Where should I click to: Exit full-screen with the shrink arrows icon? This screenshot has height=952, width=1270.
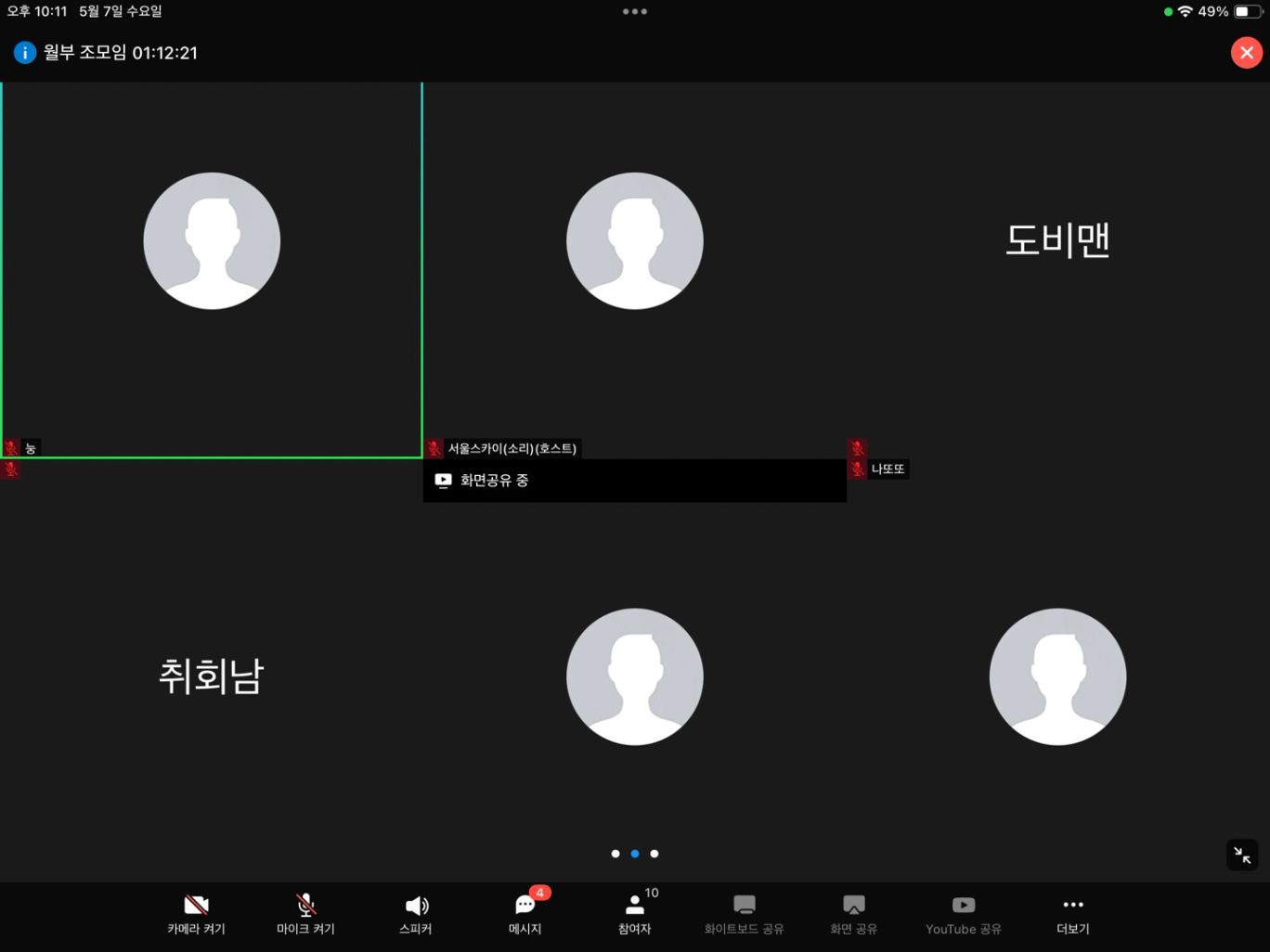[x=1242, y=855]
